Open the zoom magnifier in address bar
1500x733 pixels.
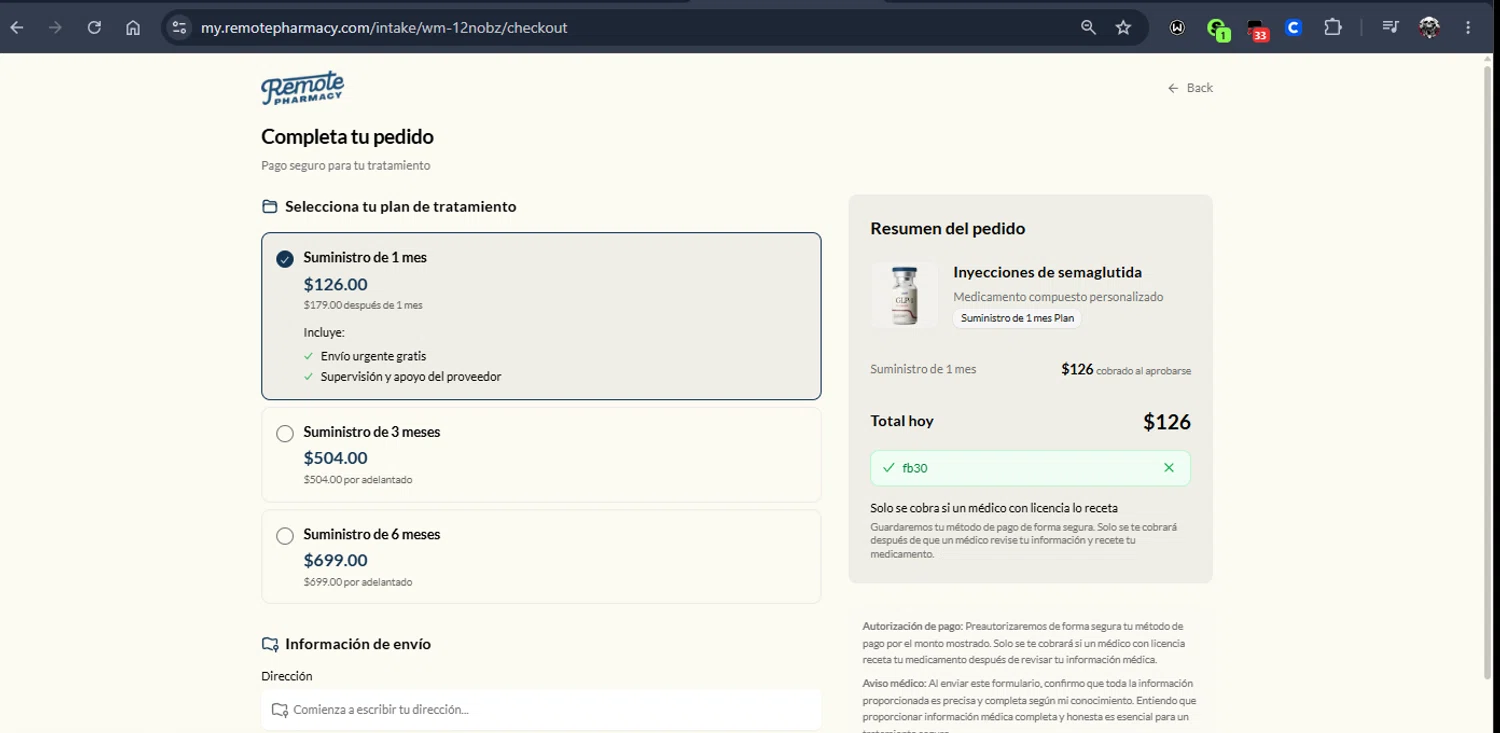1088,28
